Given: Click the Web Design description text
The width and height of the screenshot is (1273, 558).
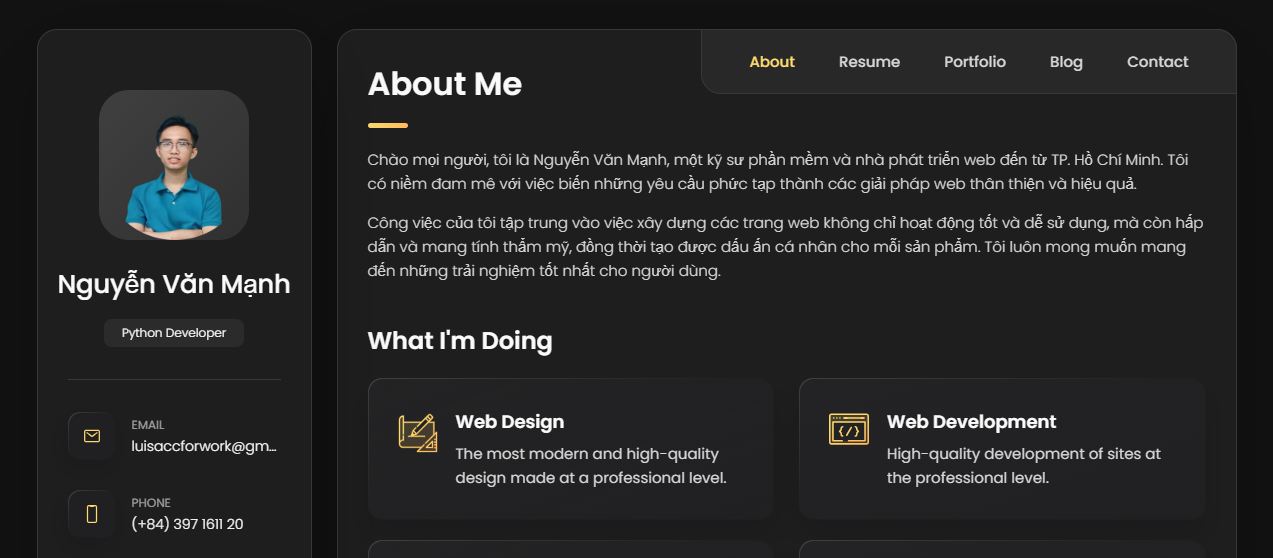Looking at the screenshot, I should pyautogui.click(x=591, y=466).
